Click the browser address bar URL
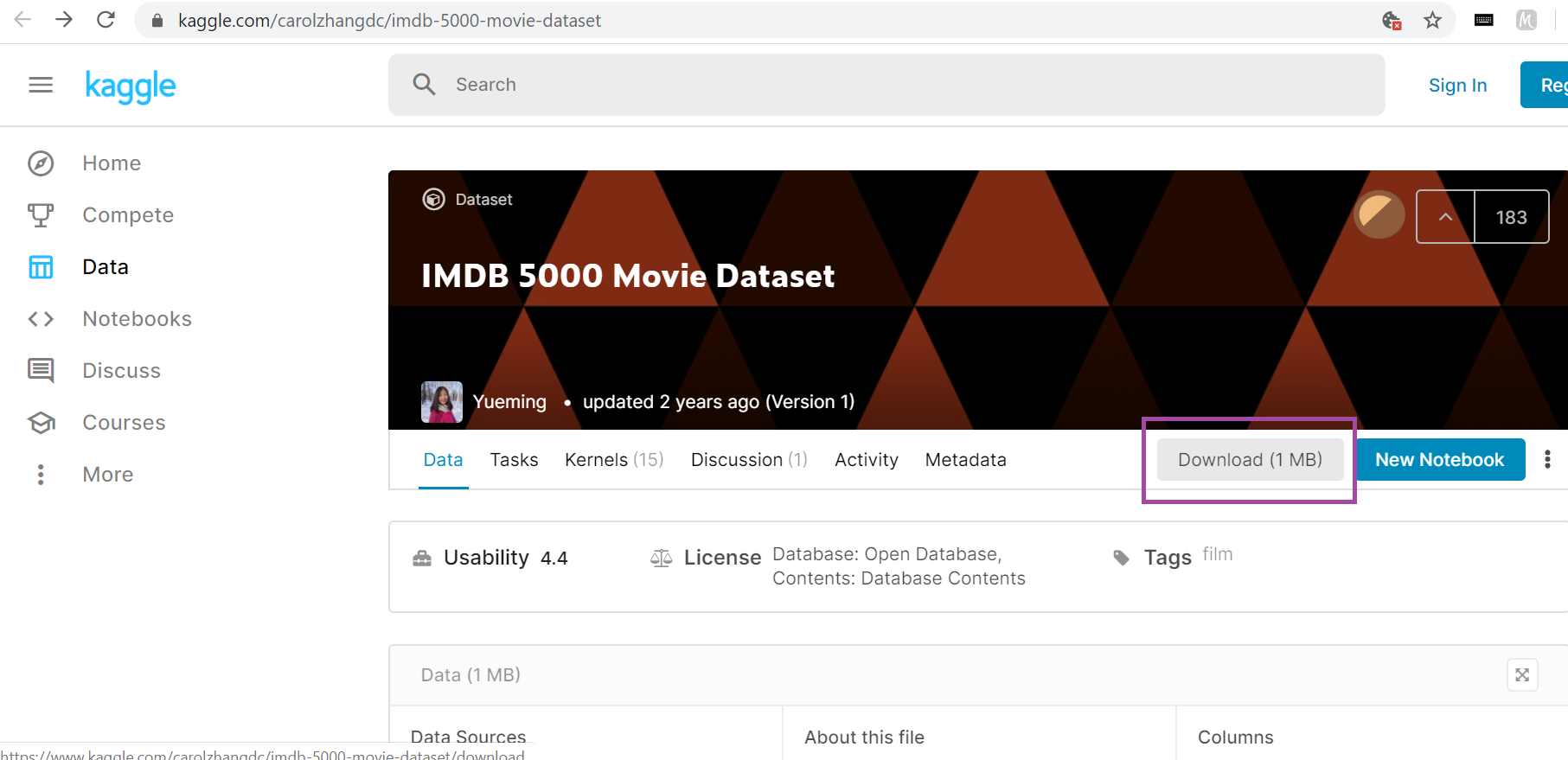1568x760 pixels. point(389,21)
